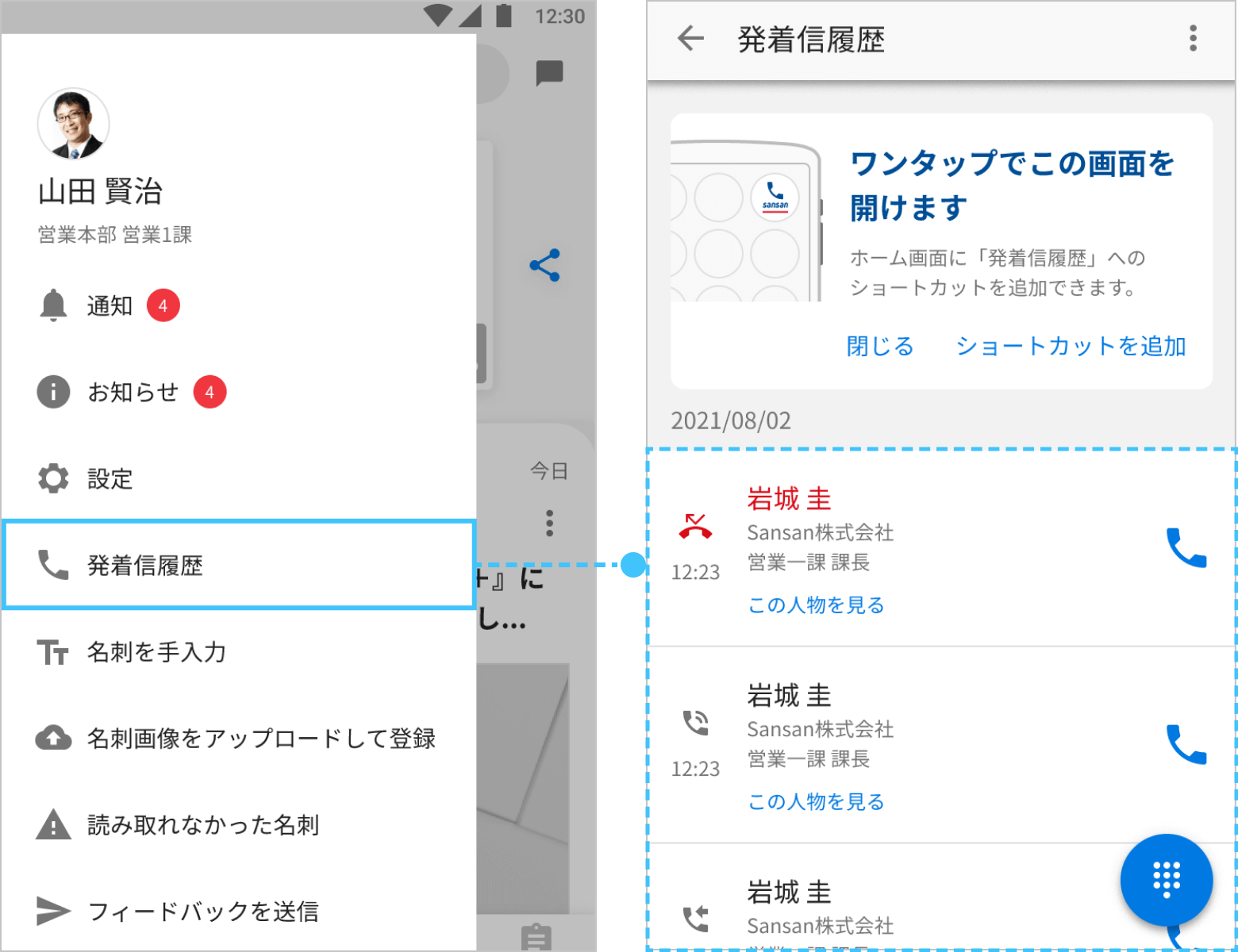Select 発着信履歴 in the drawer menu

(238, 565)
